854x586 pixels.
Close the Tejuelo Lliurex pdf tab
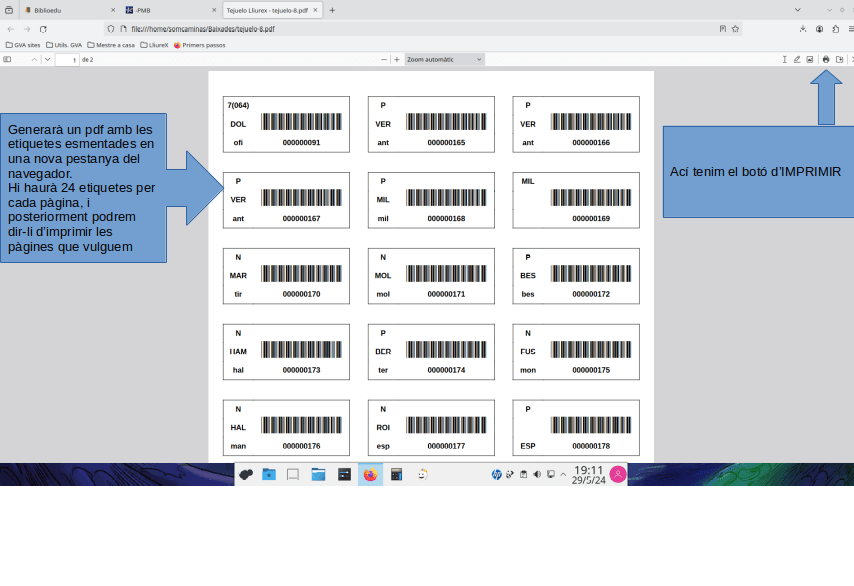[x=315, y=10]
